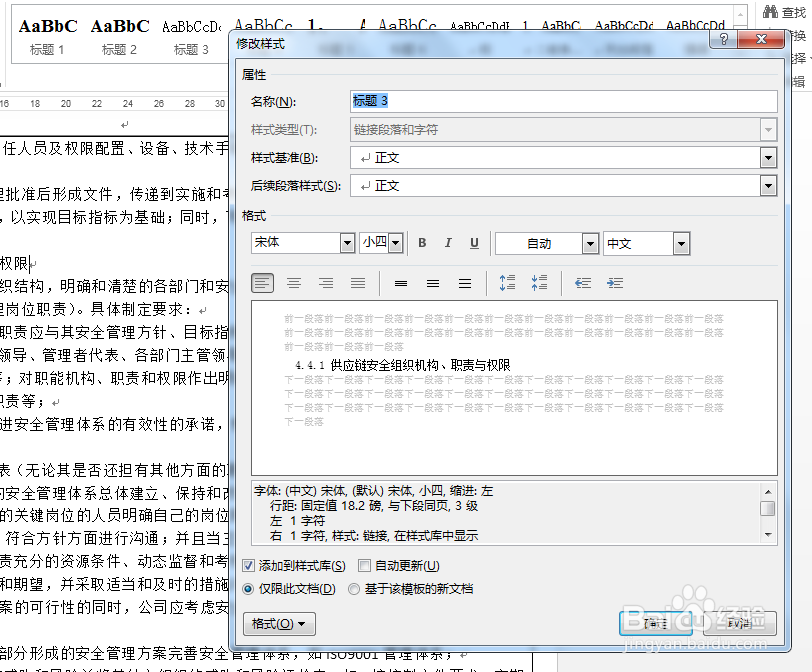Open the 后续段落样式 dropdown

tap(768, 186)
